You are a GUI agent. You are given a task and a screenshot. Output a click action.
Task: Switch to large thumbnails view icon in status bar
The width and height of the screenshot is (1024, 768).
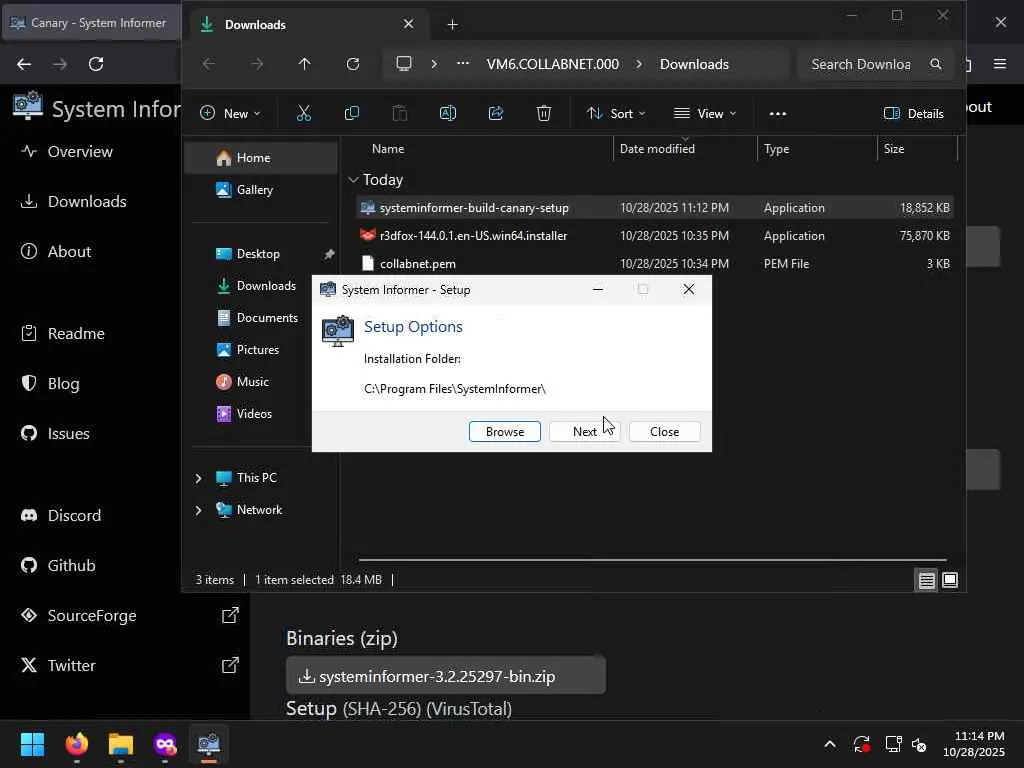tap(950, 580)
